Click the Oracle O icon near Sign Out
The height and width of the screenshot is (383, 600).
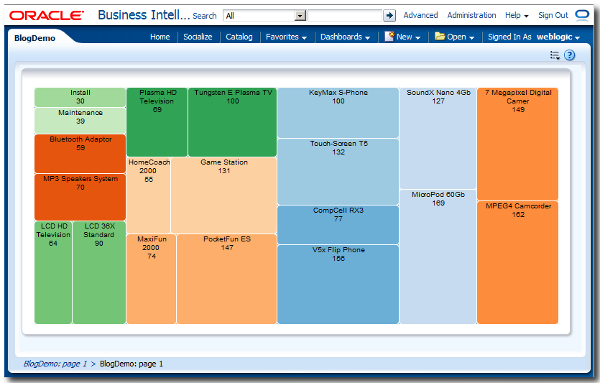click(582, 15)
